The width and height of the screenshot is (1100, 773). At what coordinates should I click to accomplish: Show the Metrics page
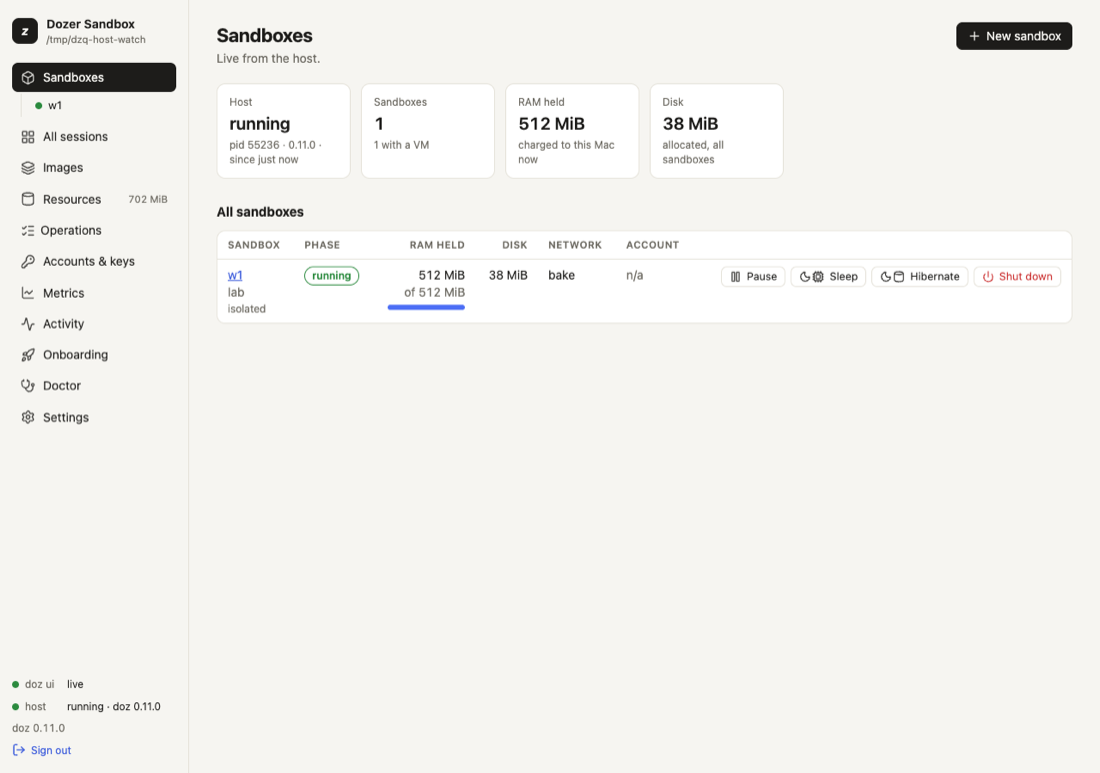click(94, 293)
